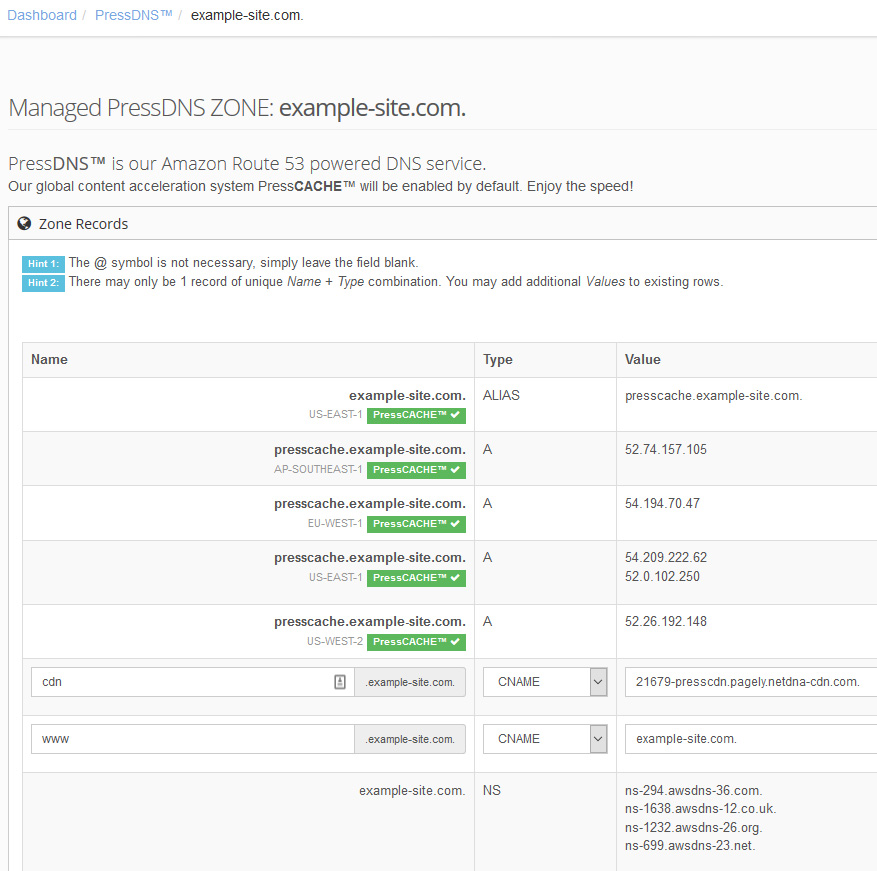Click the Hint 2 label badge
Viewport: 877px width, 871px height.
click(x=44, y=283)
